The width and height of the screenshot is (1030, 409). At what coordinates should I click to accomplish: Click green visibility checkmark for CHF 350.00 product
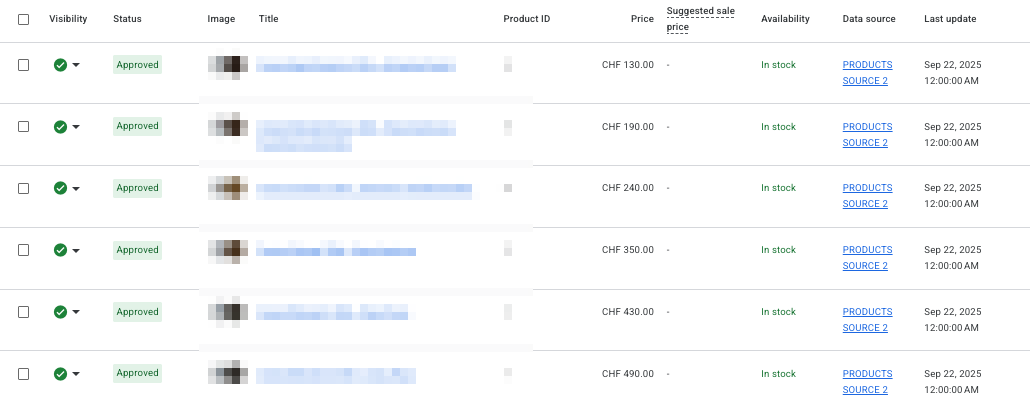pyautogui.click(x=60, y=250)
